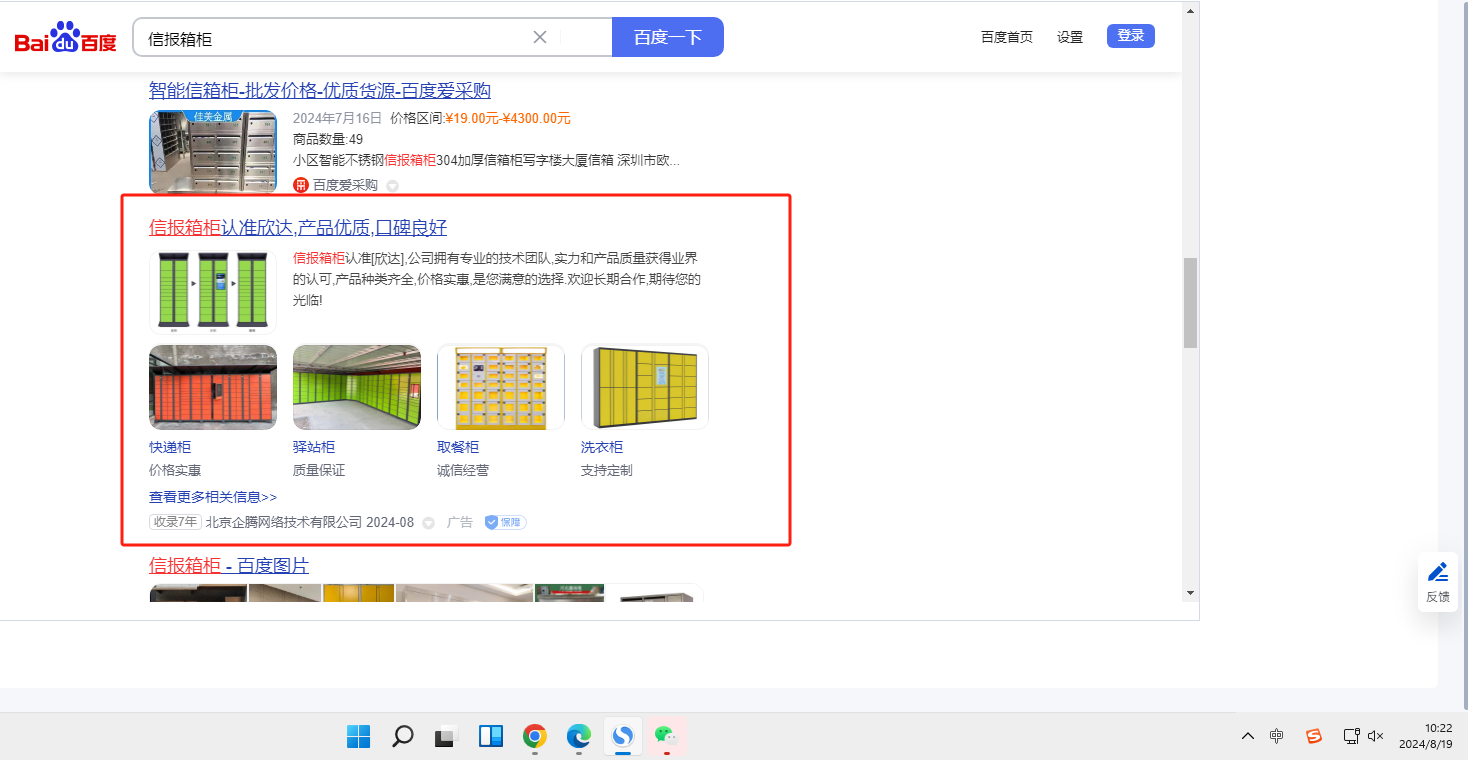Click the Baidu logo

(65, 38)
